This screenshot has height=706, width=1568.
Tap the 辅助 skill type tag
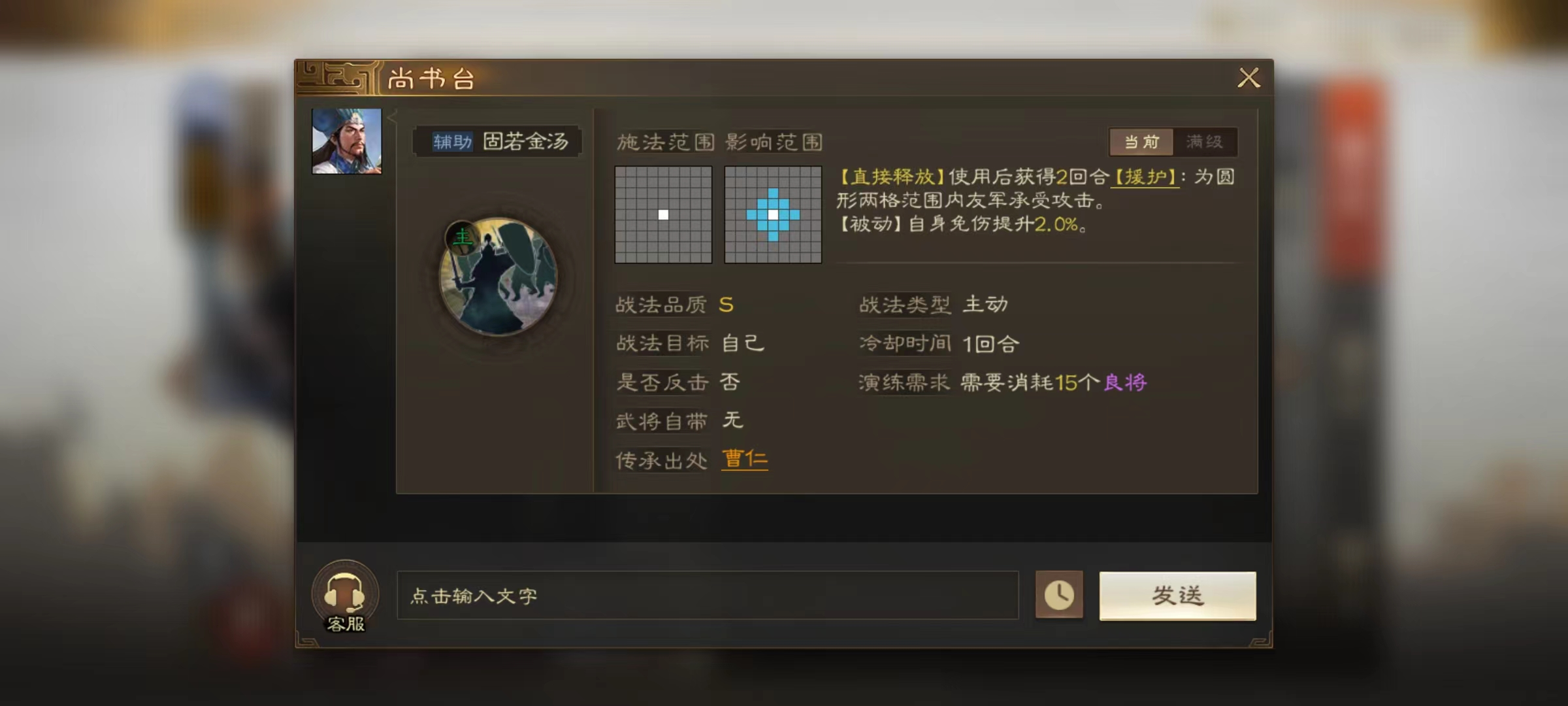coord(452,141)
